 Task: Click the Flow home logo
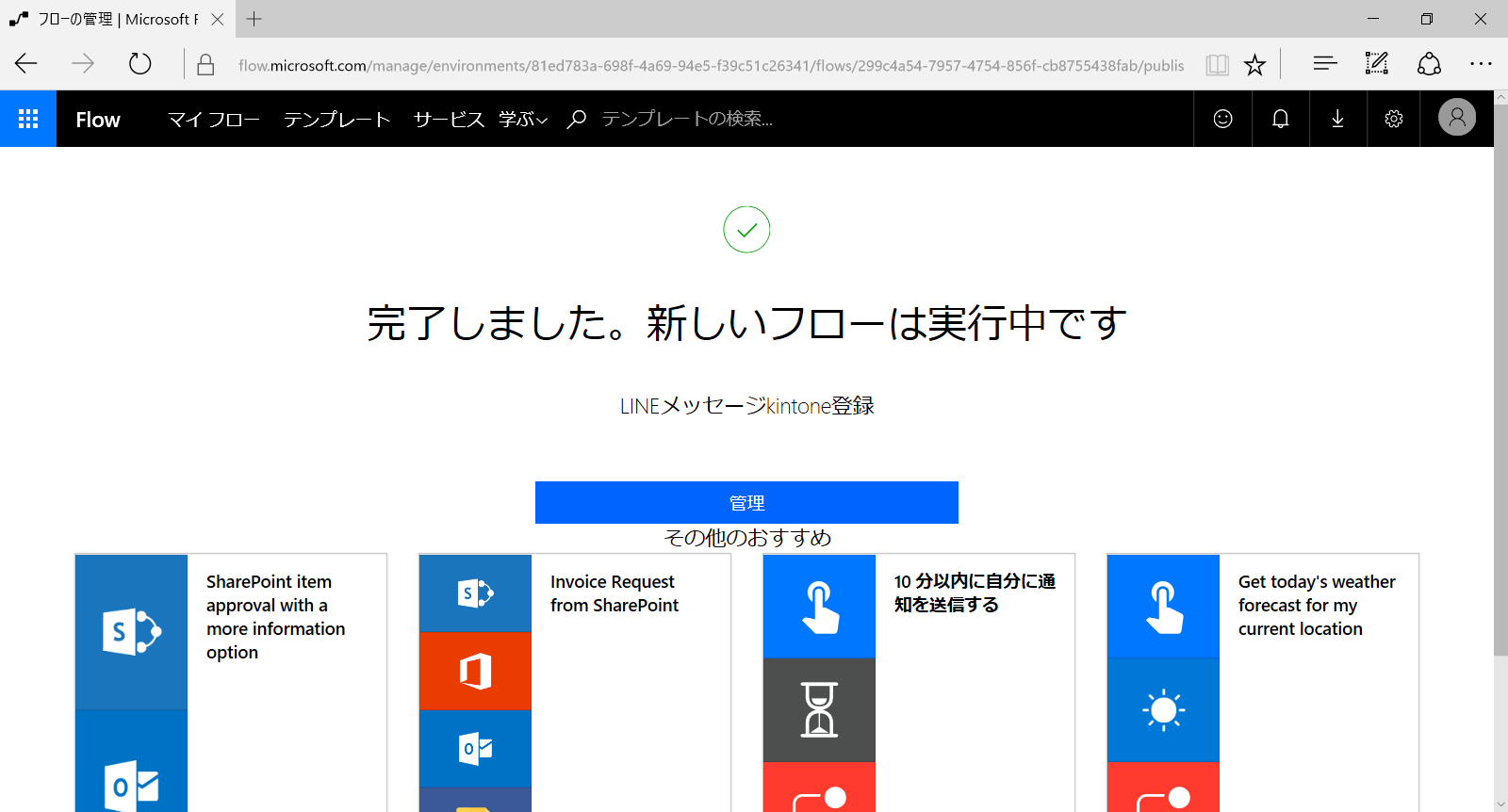98,120
